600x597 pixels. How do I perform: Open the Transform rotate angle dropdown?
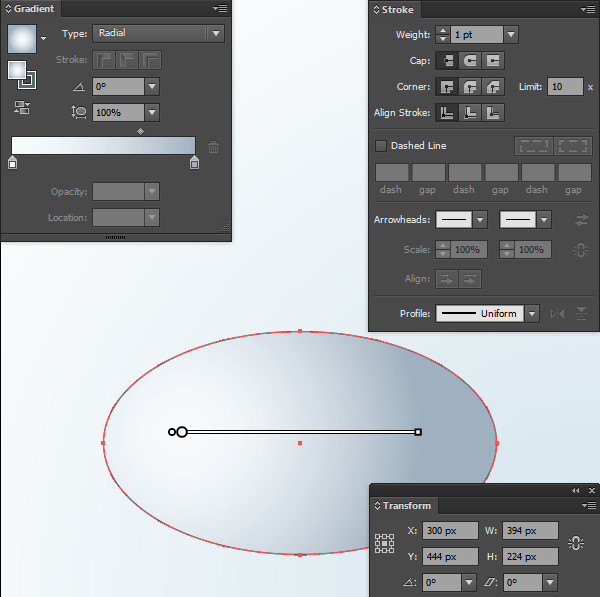tap(469, 583)
